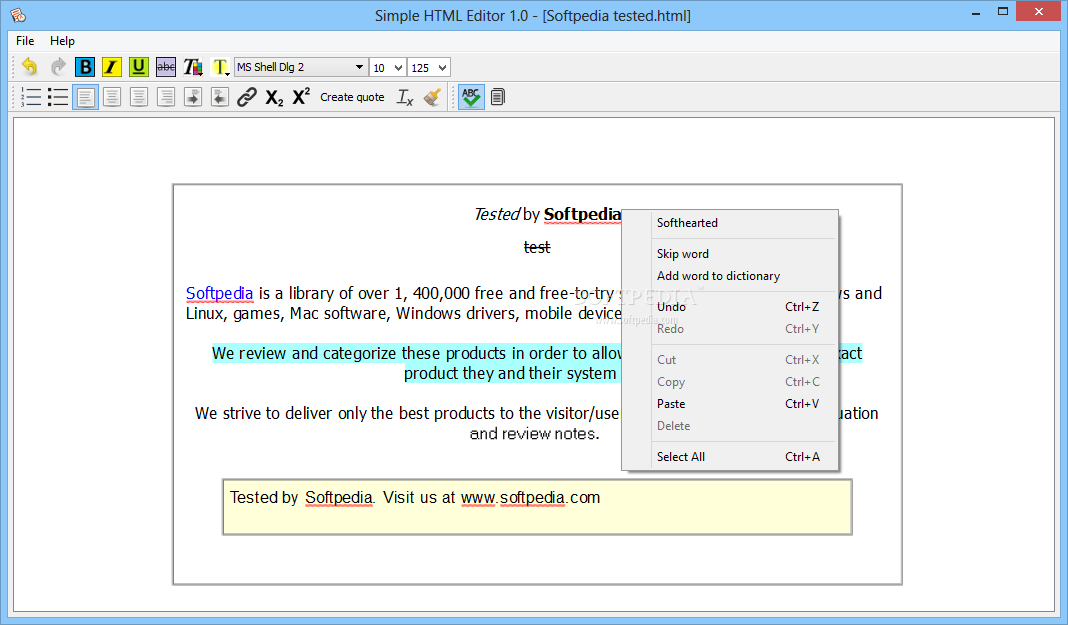Screen dimensions: 1068x625
Task: Maximize the Simple HTML Editor window
Action: pos(1003,12)
